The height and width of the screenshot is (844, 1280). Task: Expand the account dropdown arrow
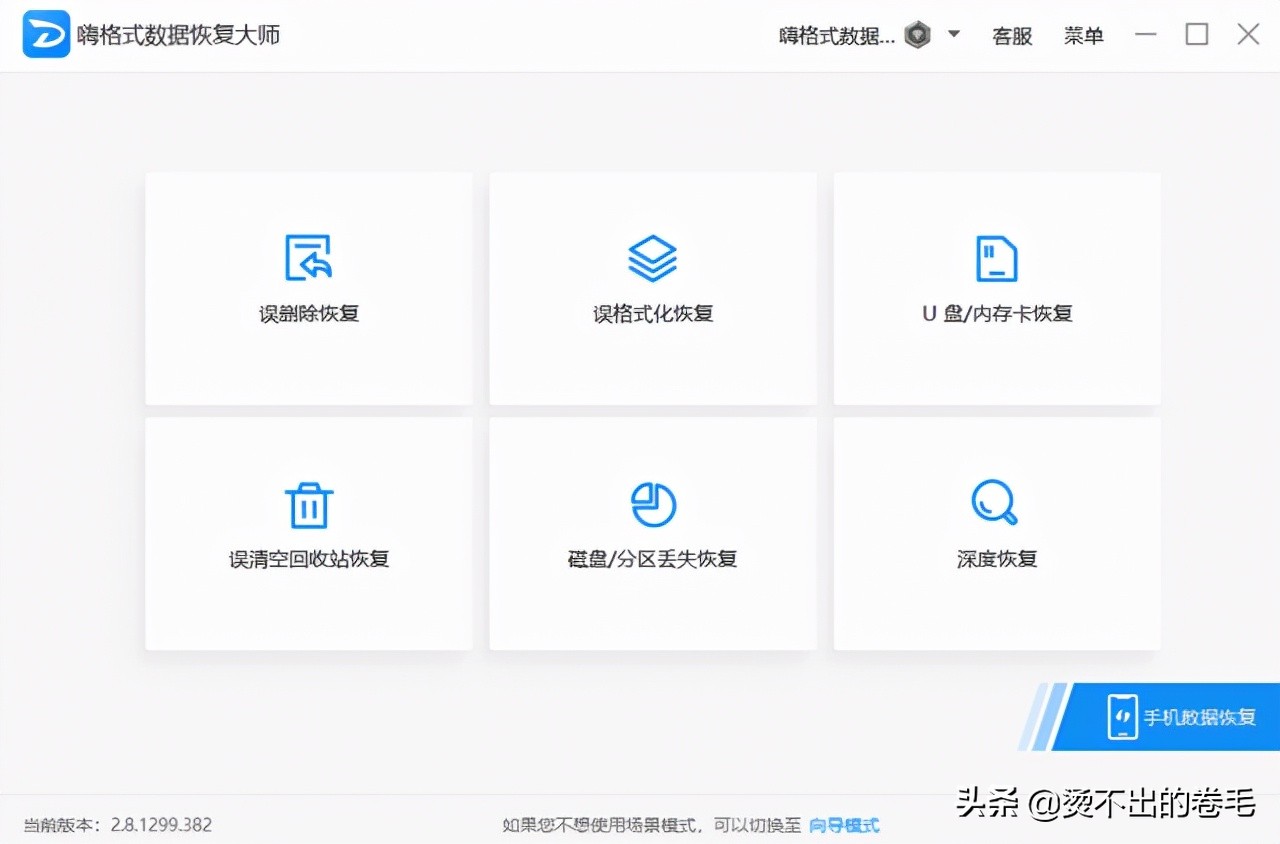click(954, 34)
